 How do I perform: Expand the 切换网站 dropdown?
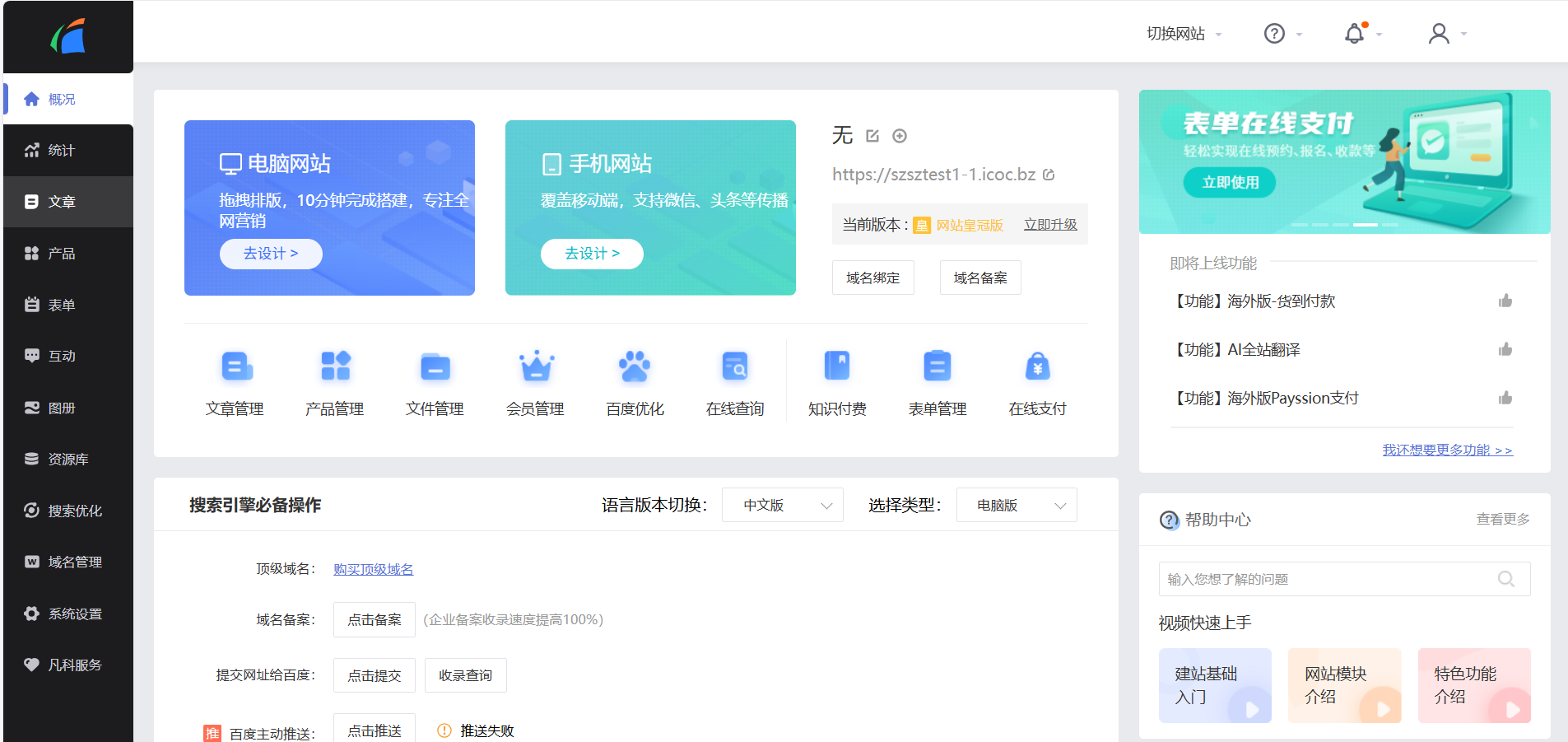(1184, 34)
